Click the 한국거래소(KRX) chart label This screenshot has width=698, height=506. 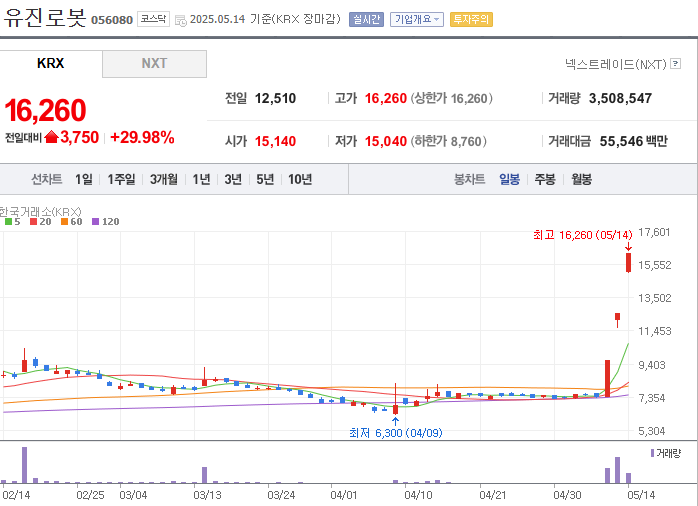click(x=41, y=211)
